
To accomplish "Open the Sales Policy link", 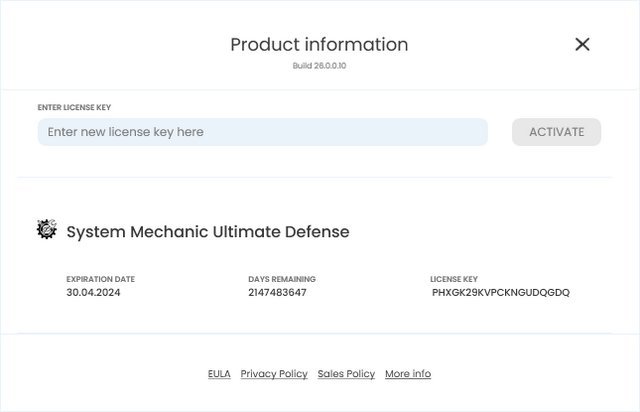I will [x=346, y=374].
